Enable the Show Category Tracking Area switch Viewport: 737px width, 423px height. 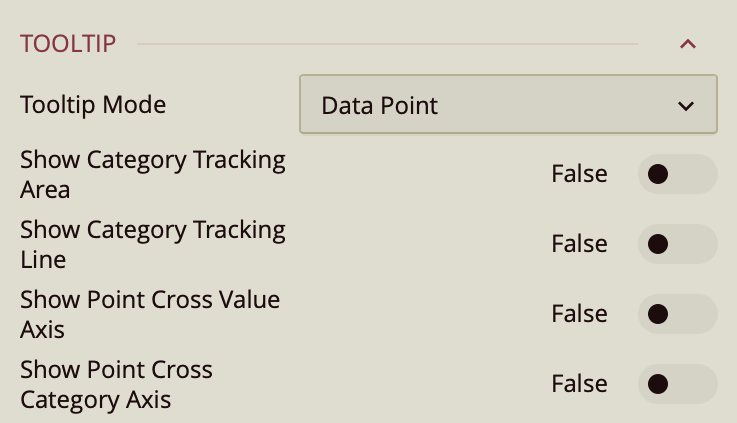click(x=677, y=174)
